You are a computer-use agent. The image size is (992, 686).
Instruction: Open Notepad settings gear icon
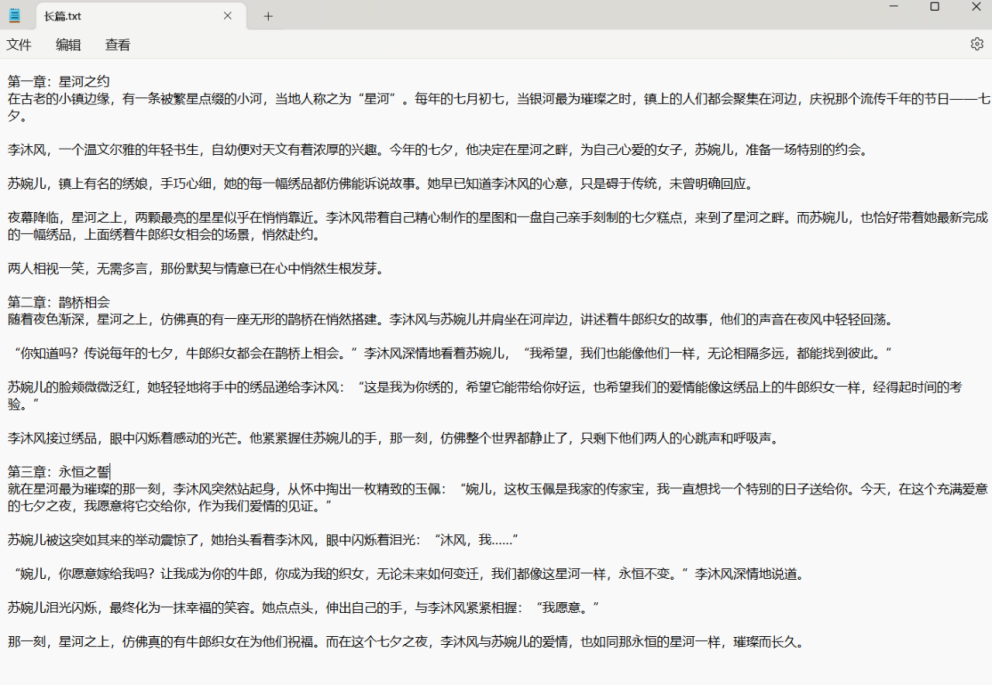[x=977, y=44]
